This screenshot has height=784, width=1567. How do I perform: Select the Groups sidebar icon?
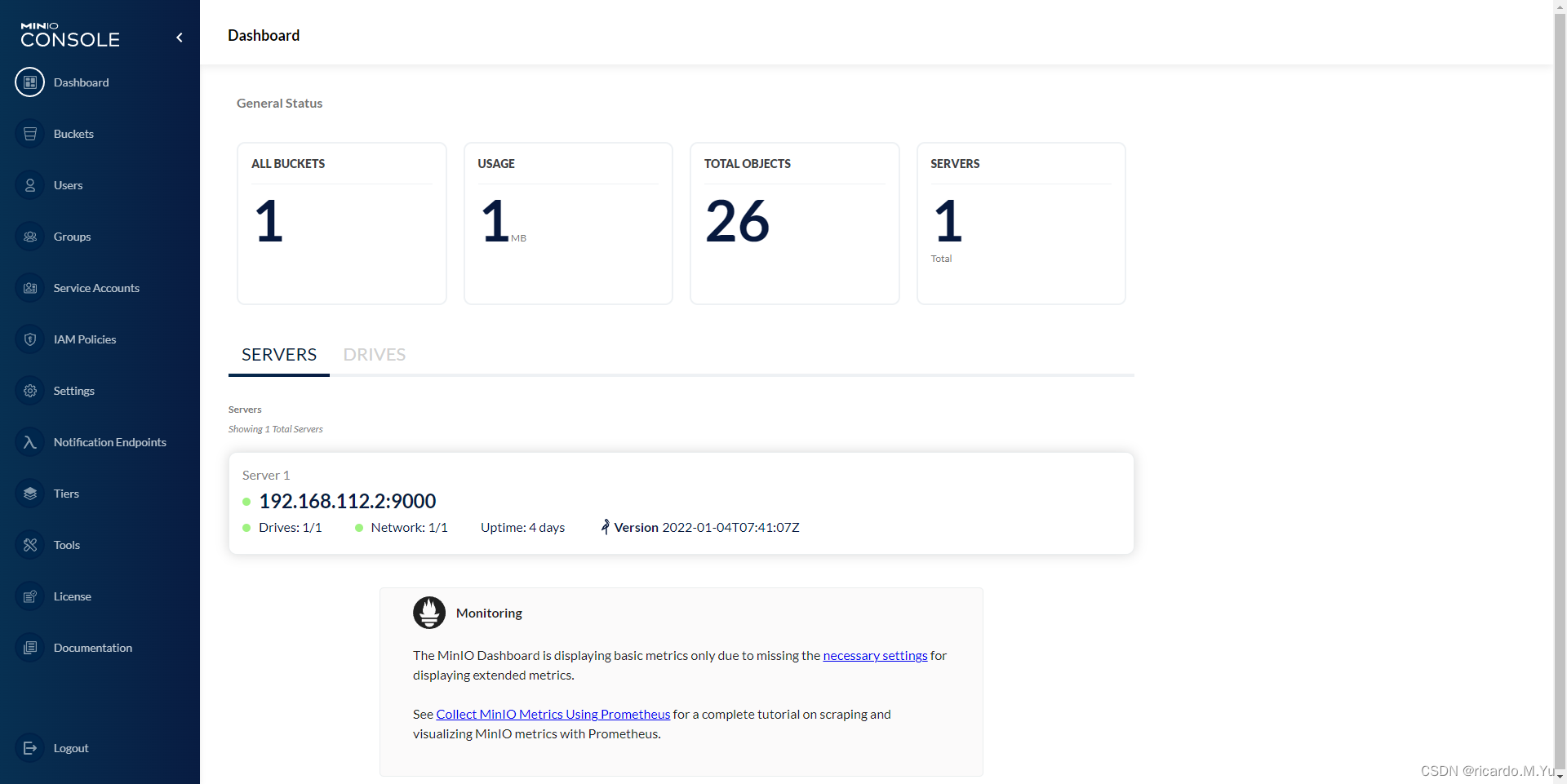pos(29,236)
